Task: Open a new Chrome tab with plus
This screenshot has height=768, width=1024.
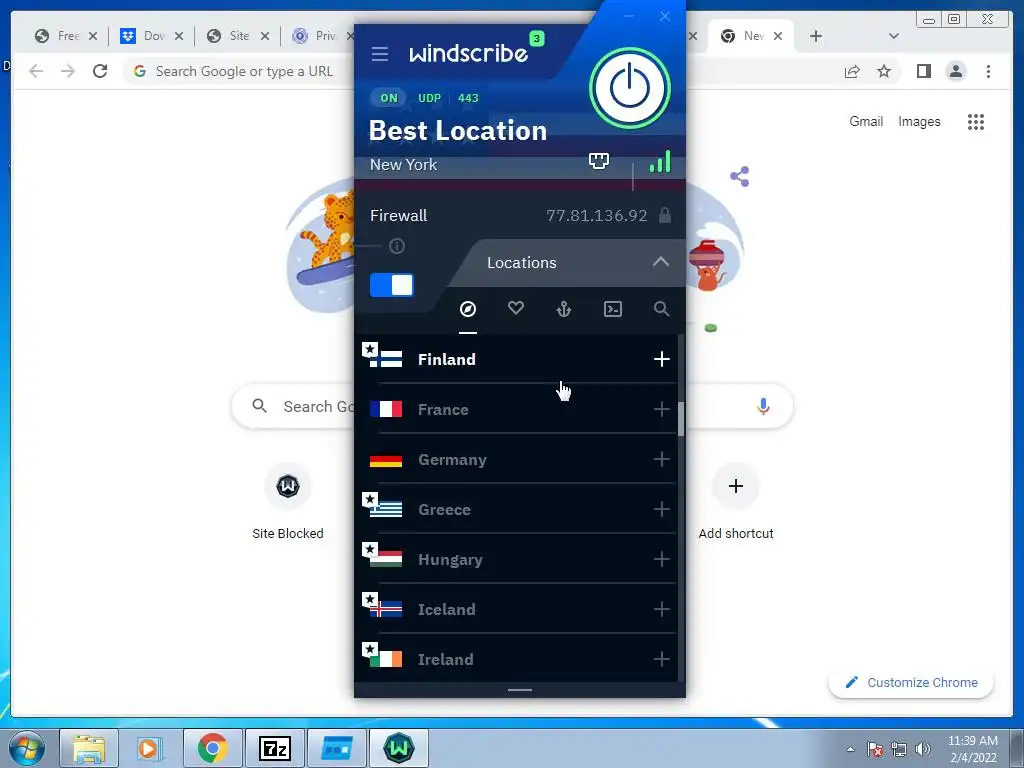Action: click(x=816, y=36)
